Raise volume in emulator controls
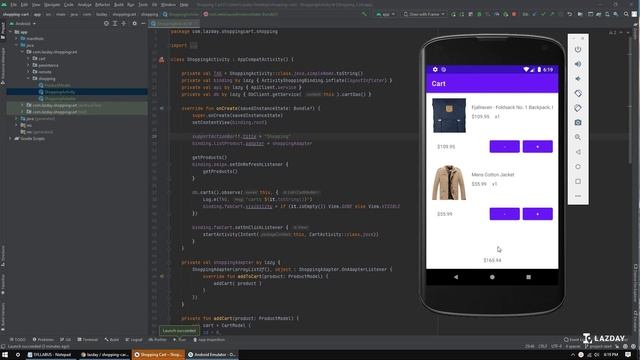This screenshot has width=640, height=360. pyautogui.click(x=578, y=64)
